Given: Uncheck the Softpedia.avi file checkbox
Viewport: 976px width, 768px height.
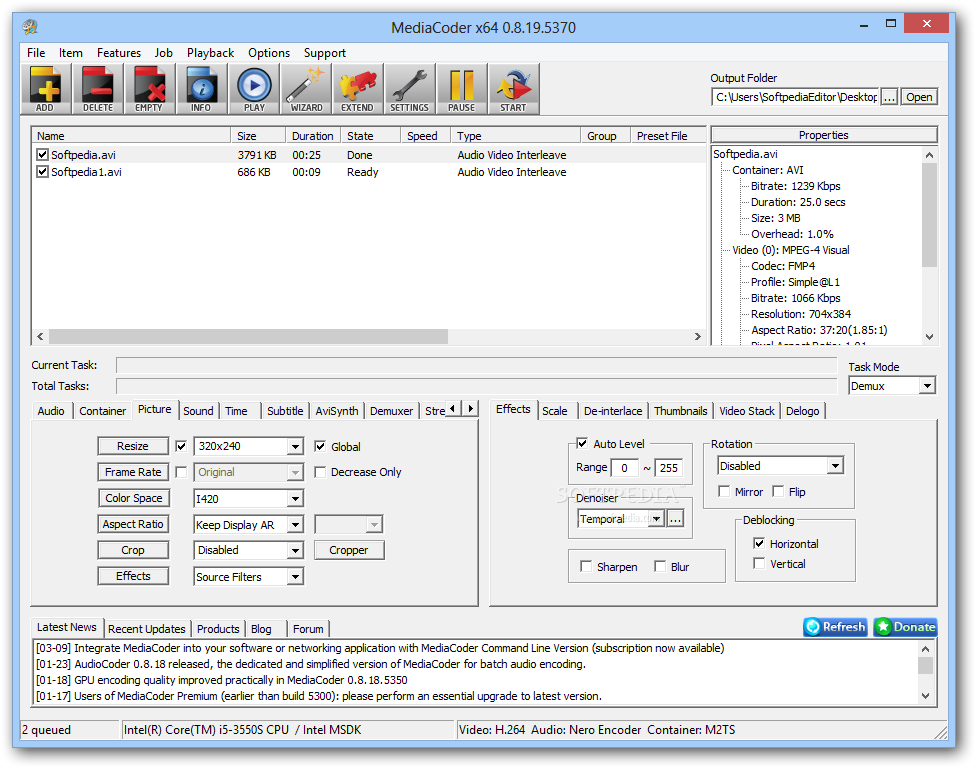Looking at the screenshot, I should [x=42, y=154].
